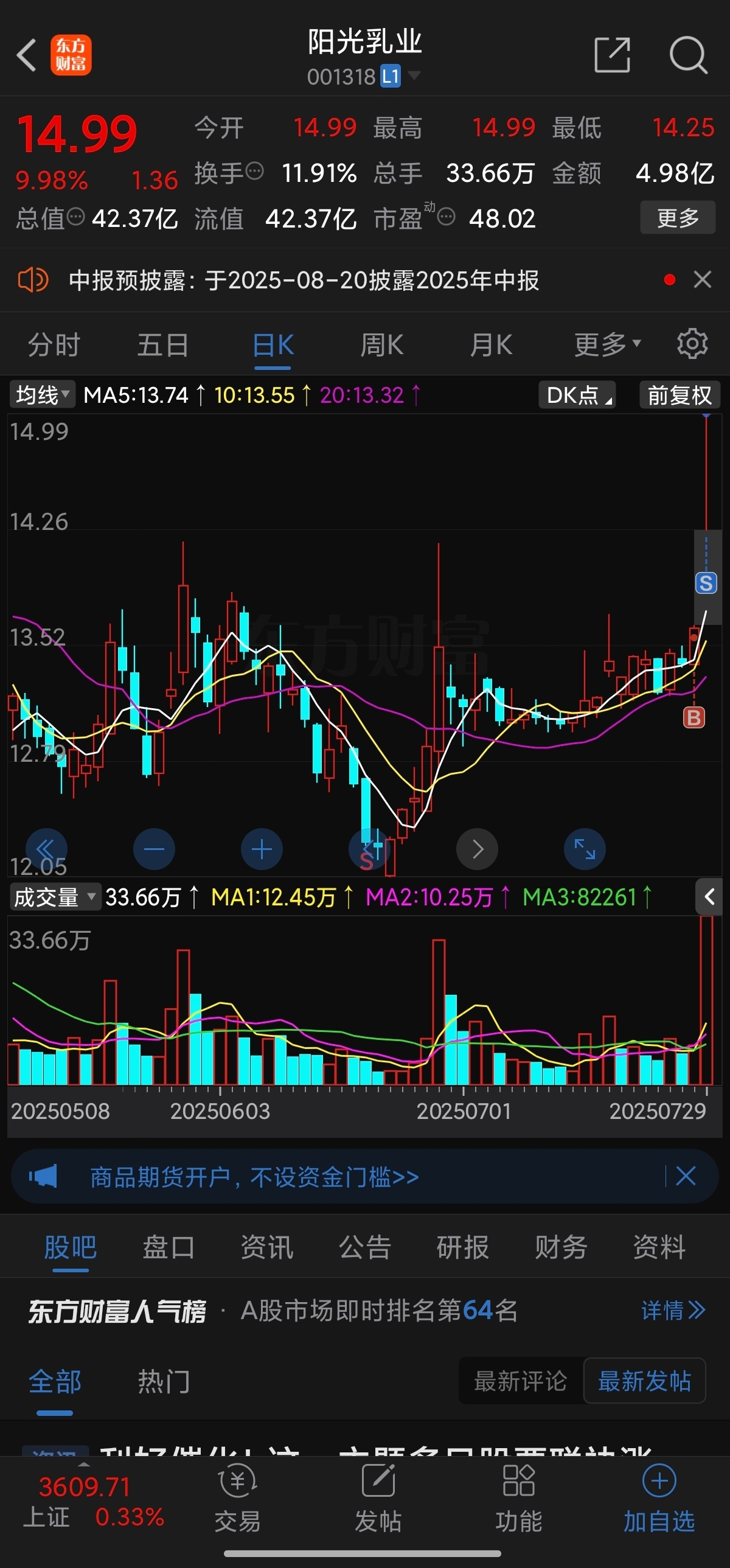Open the 前复权 adjustment selector
Viewport: 730px width, 1568px height.
(680, 395)
